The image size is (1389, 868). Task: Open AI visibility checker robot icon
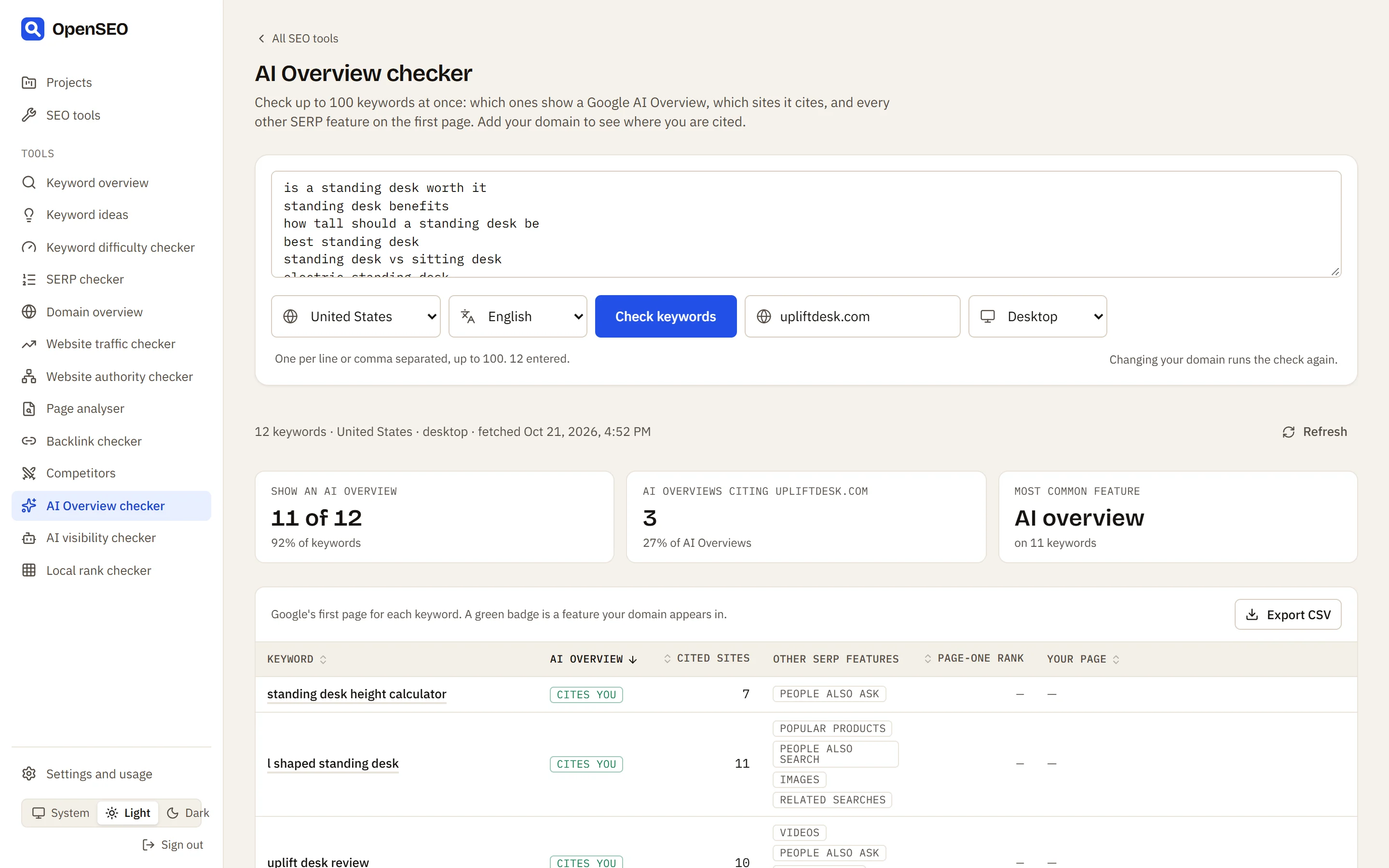(29, 538)
